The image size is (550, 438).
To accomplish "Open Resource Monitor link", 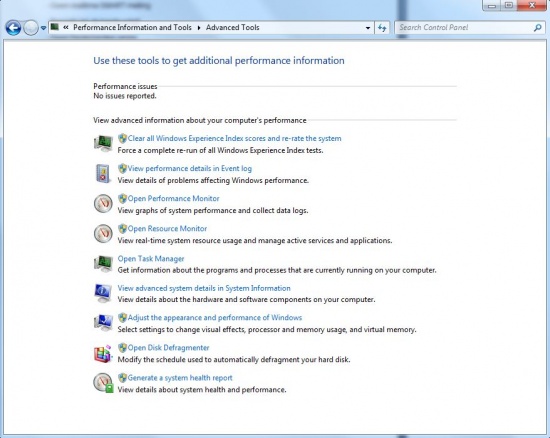I will point(167,229).
